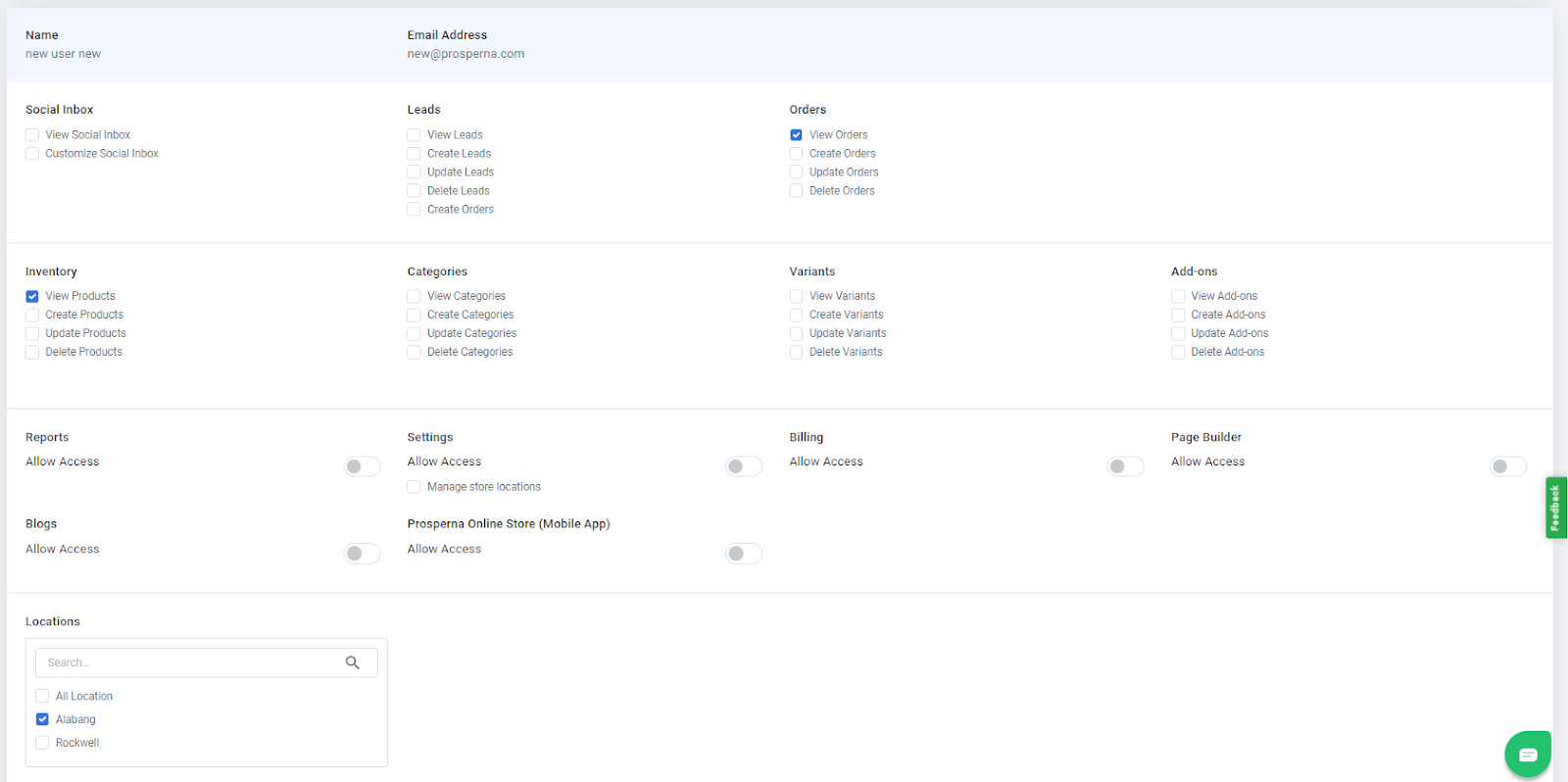This screenshot has height=782, width=1568.
Task: Click the Social Inbox section heading
Action: 60,110
